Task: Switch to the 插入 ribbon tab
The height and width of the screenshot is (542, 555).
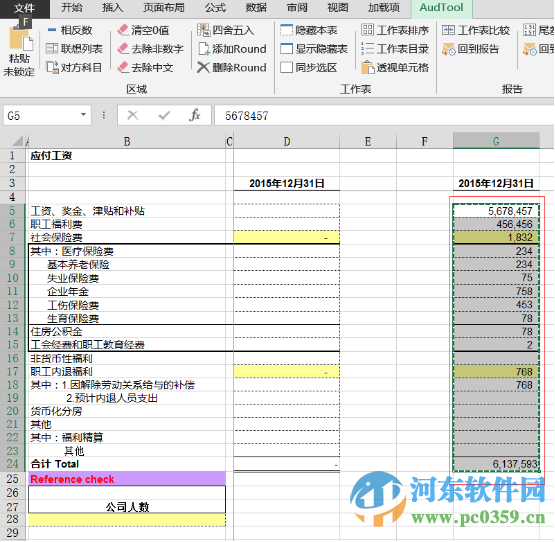Action: [x=112, y=7]
